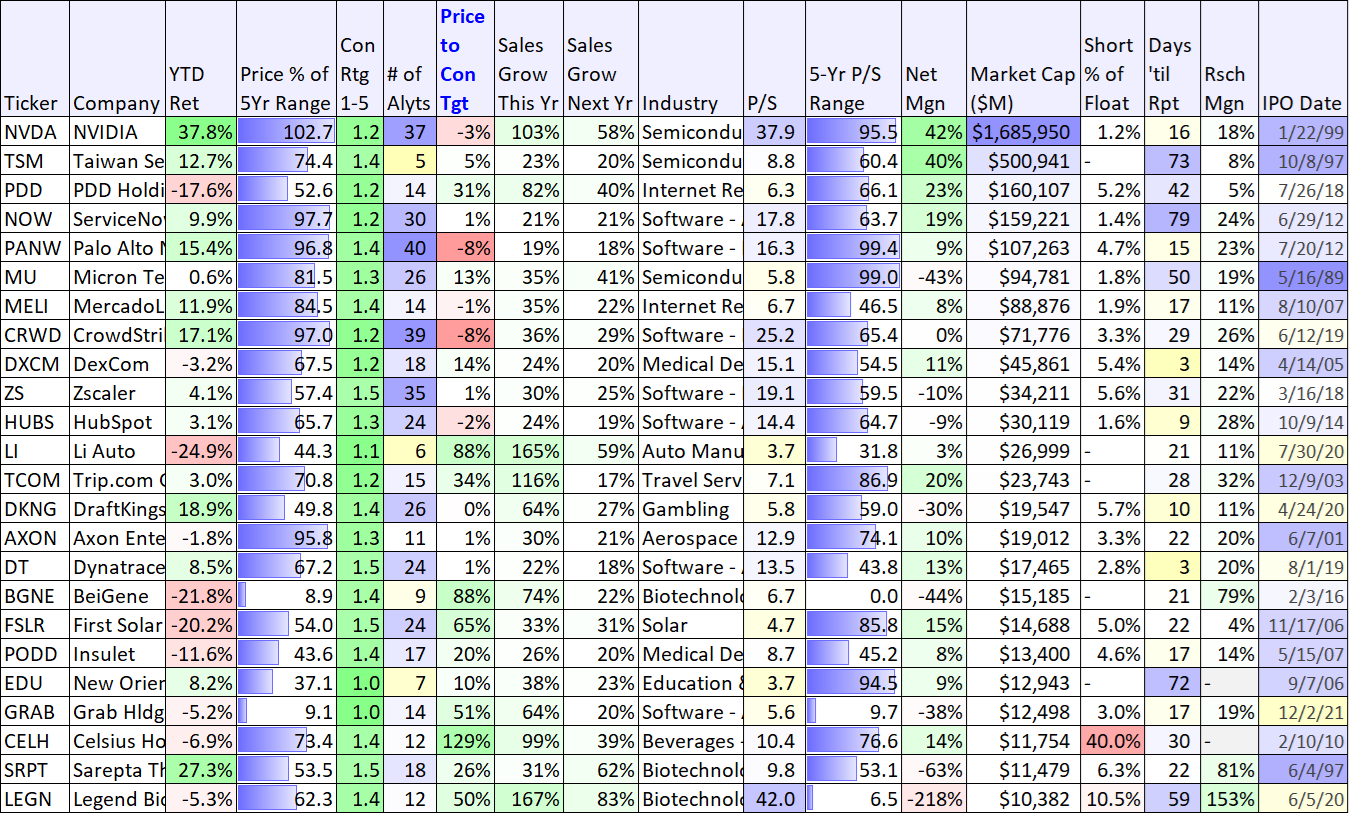Click the First Solar company cell
1350x814 pixels.
tap(117, 625)
